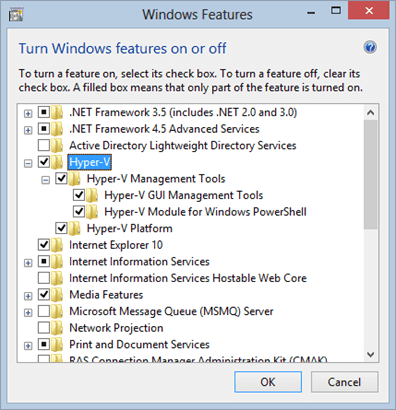396x410 pixels.
Task: Click folder icon beside Internet Information Services
Action: pyautogui.click(x=57, y=262)
